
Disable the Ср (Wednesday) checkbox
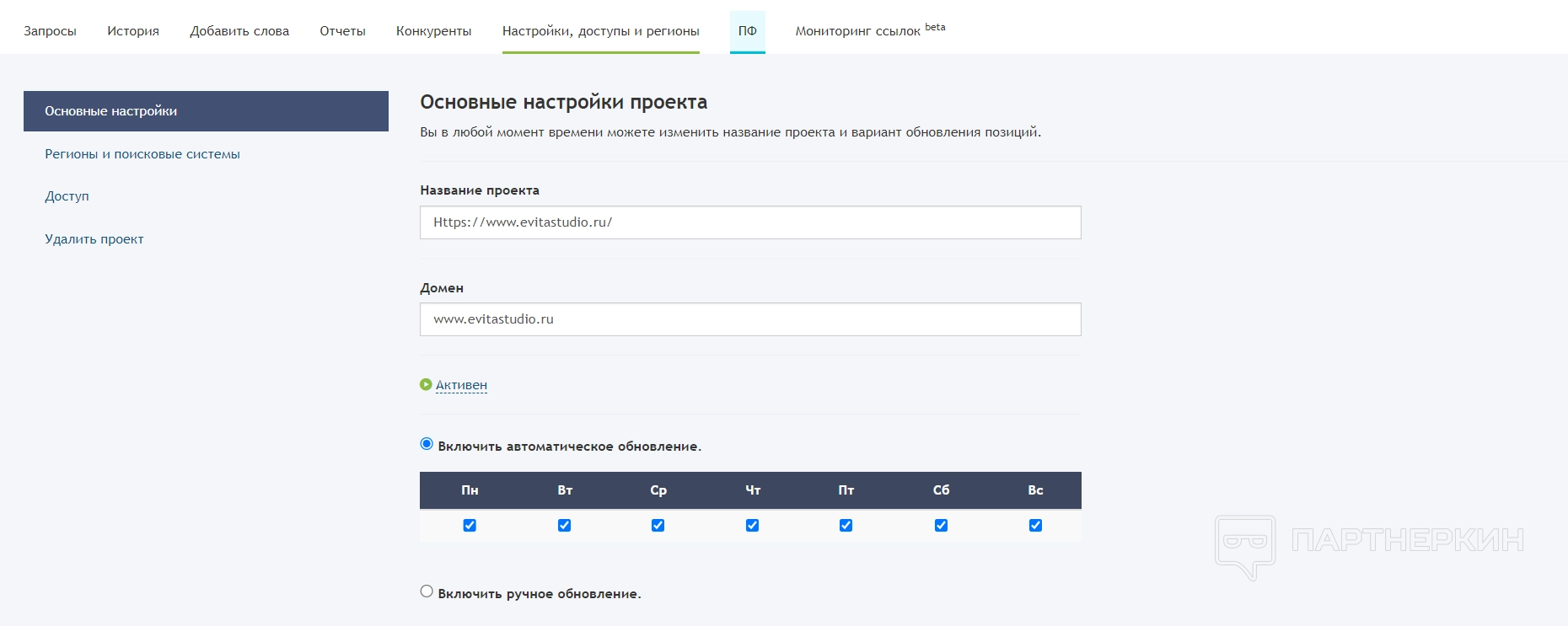(658, 526)
